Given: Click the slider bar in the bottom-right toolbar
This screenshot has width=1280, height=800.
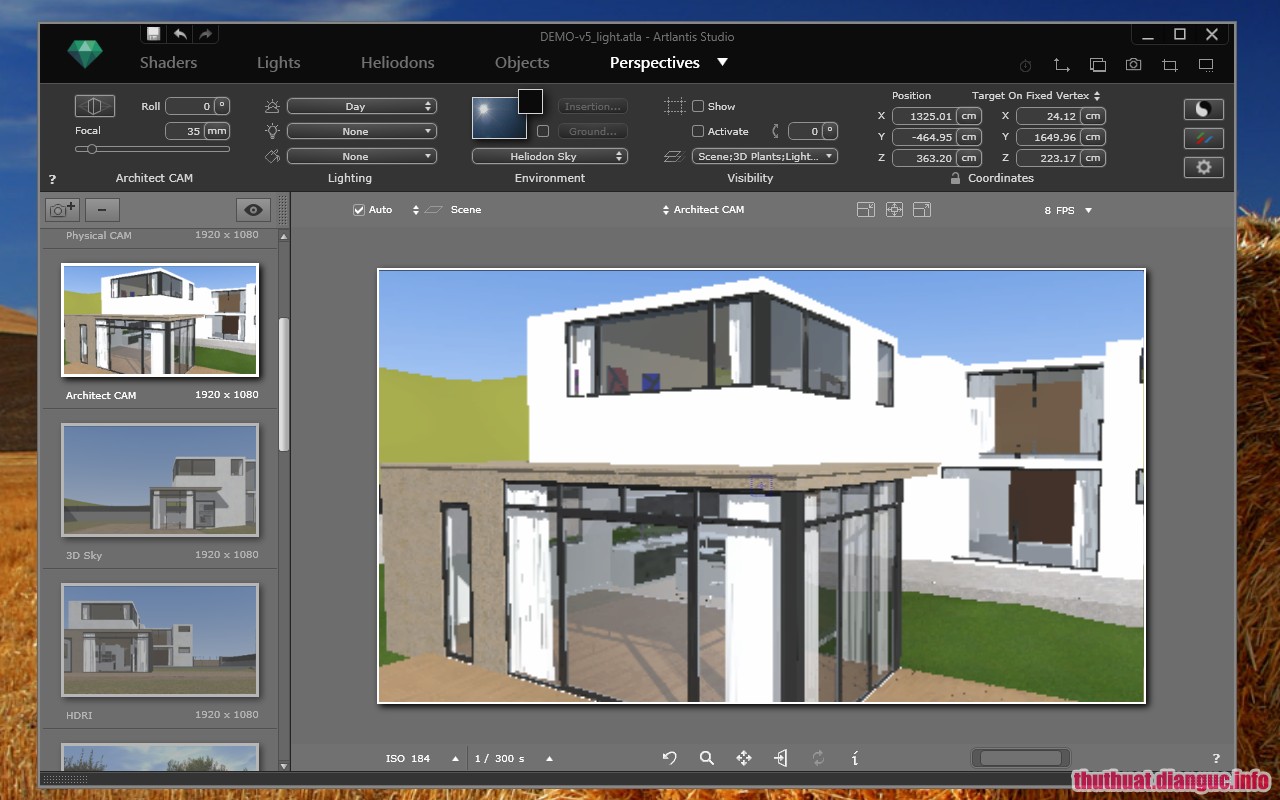Looking at the screenshot, I should tap(1020, 758).
